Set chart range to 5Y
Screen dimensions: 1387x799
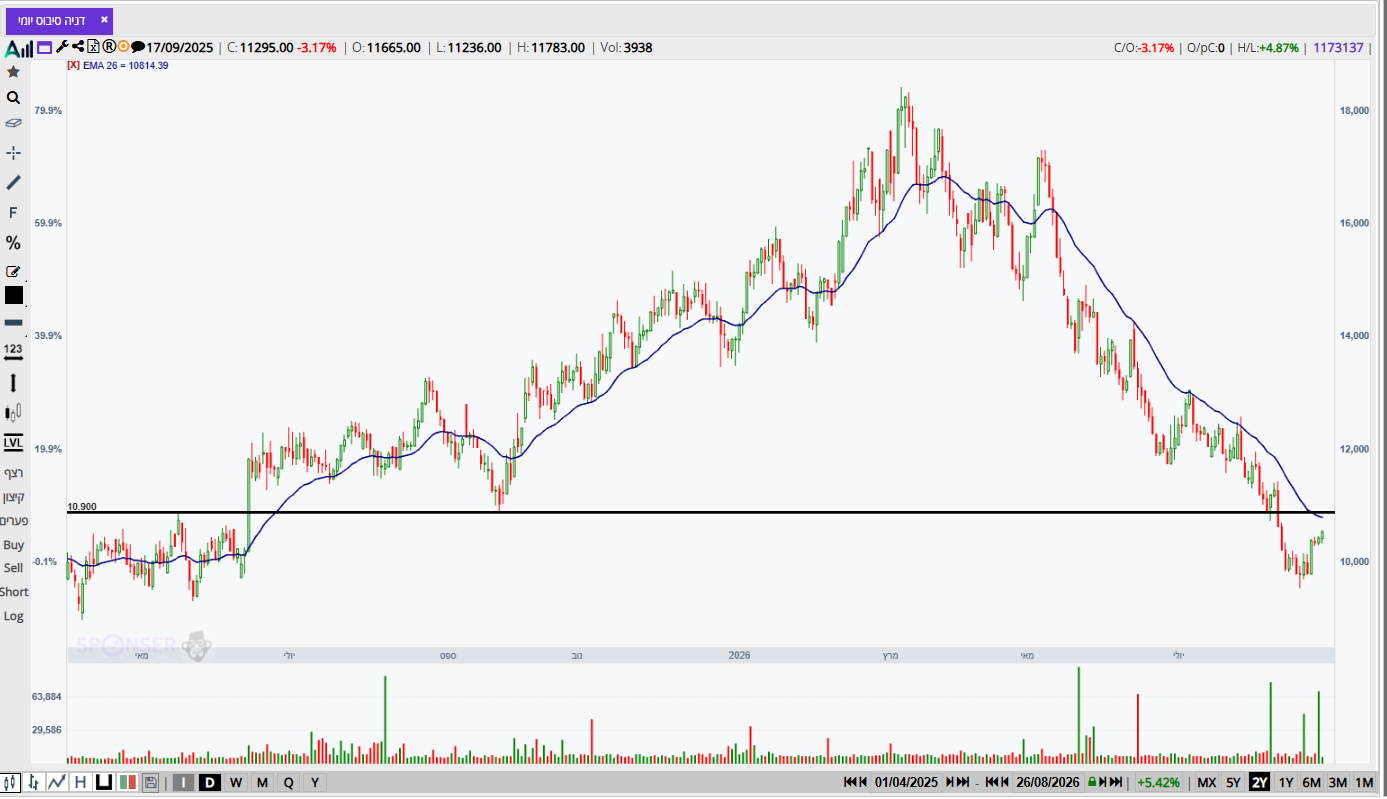click(1233, 782)
